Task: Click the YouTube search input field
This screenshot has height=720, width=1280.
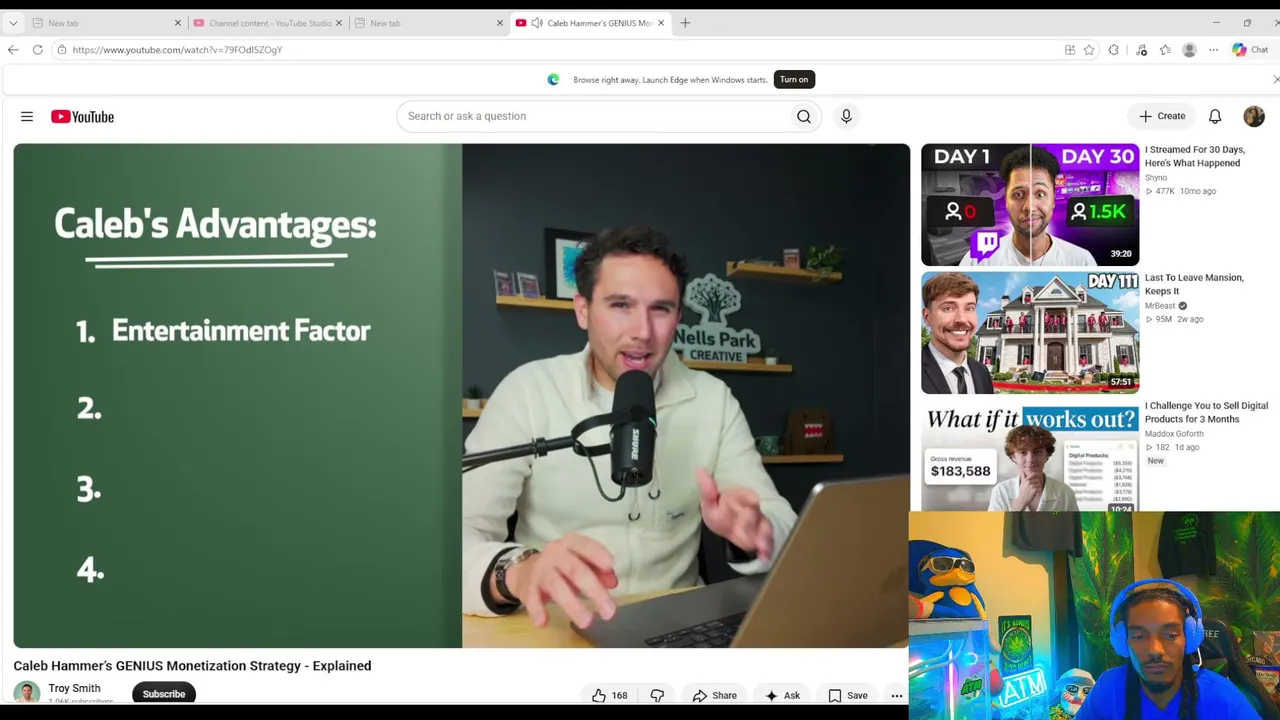Action: [597, 116]
